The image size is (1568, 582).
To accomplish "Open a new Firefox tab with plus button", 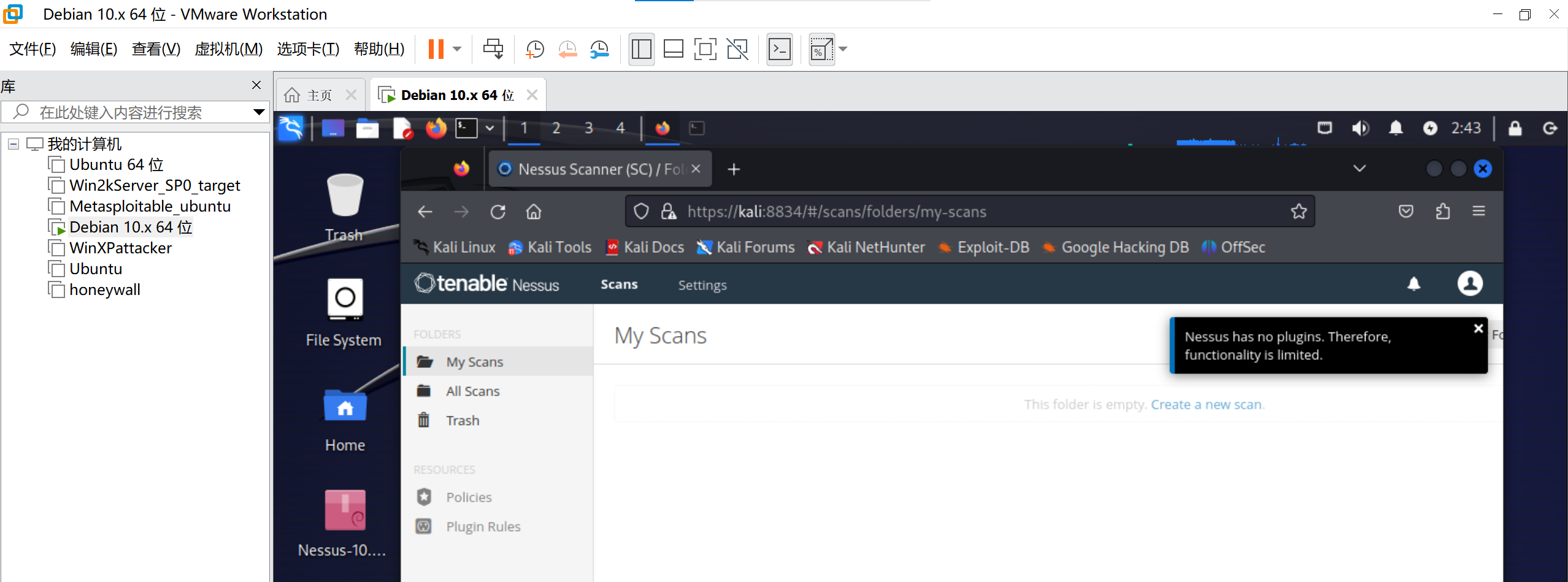I will coord(734,169).
